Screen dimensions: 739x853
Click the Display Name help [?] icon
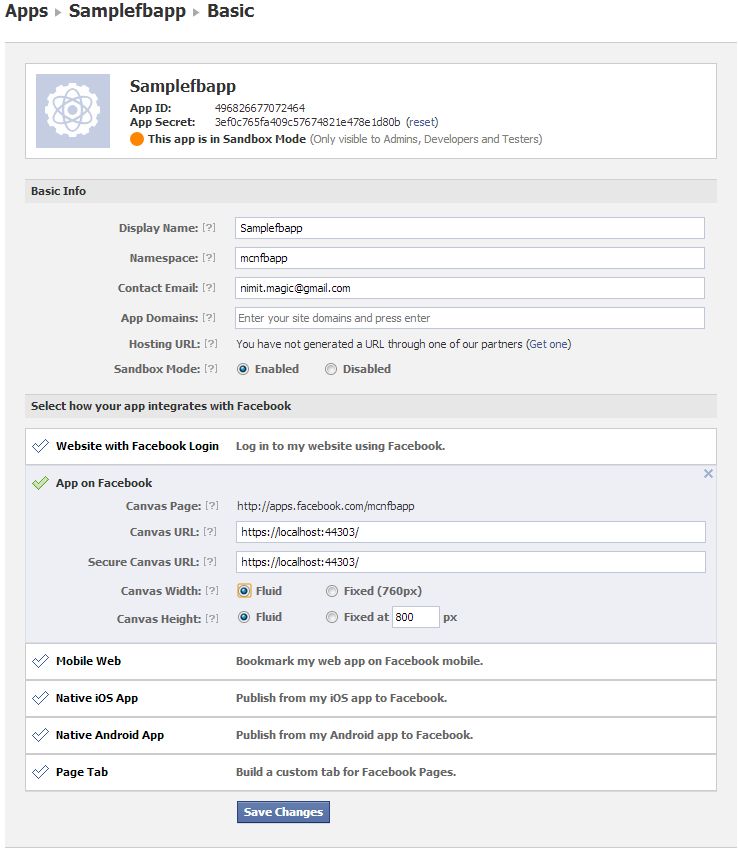pyautogui.click(x=209, y=228)
